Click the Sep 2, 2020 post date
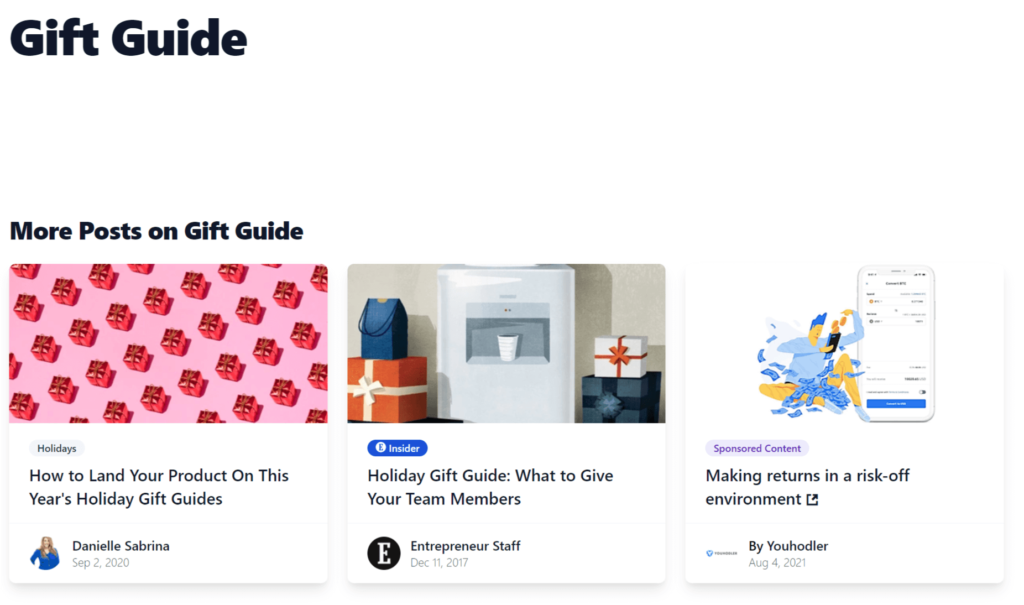This screenshot has width=1024, height=605. (101, 563)
